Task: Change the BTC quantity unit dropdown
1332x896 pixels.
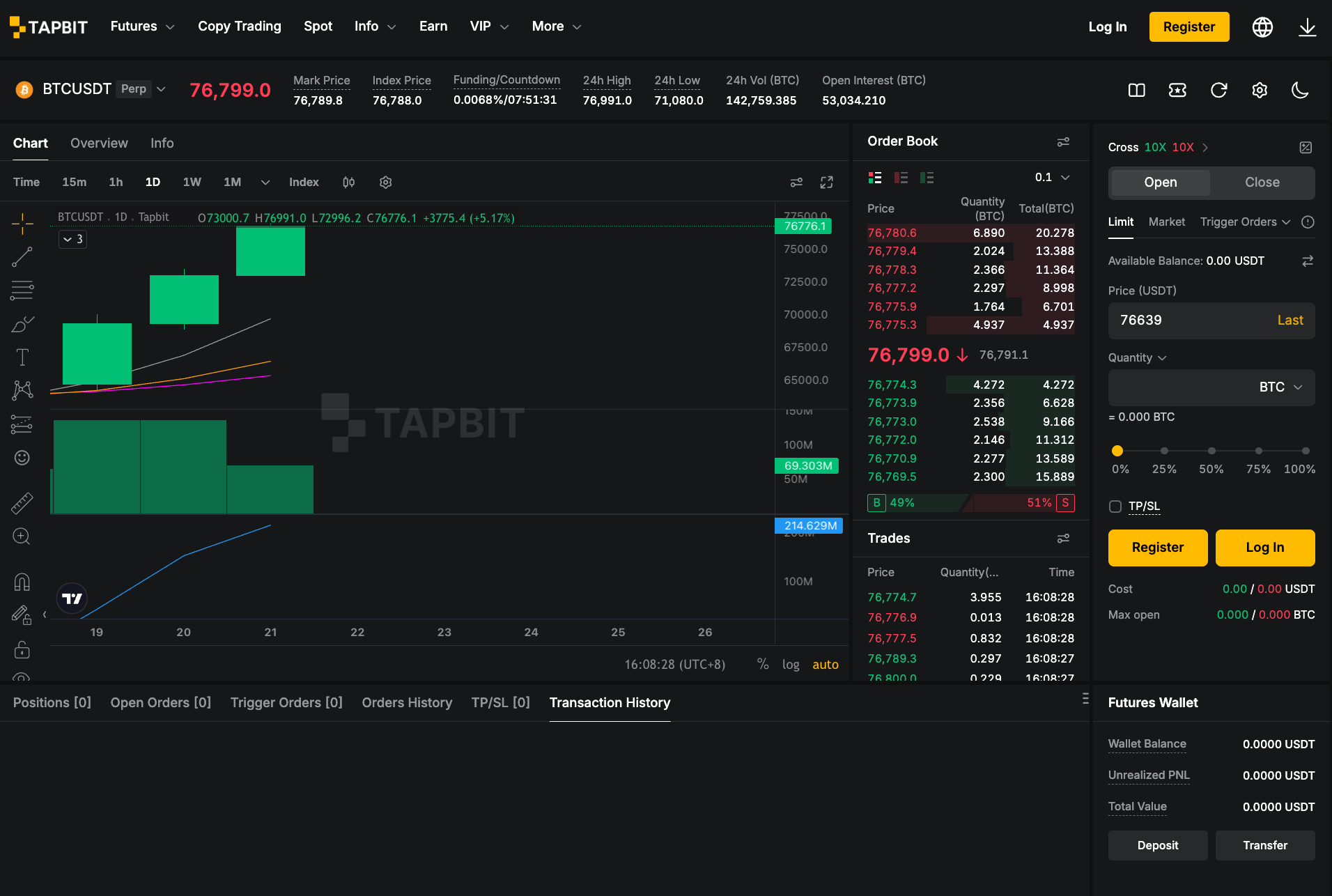Action: click(1280, 387)
